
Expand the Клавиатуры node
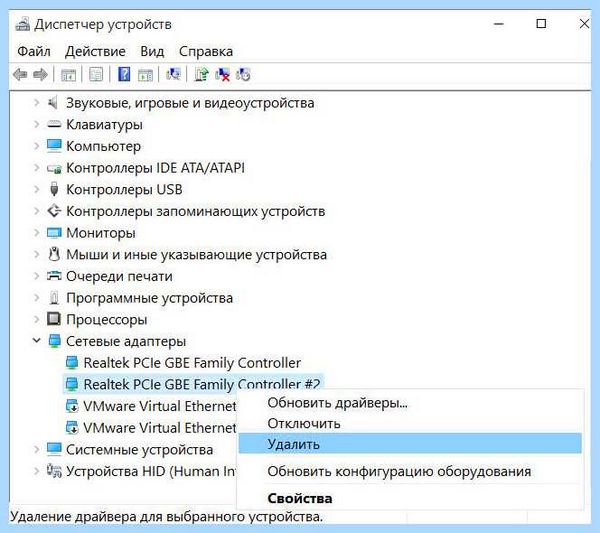(x=36, y=124)
